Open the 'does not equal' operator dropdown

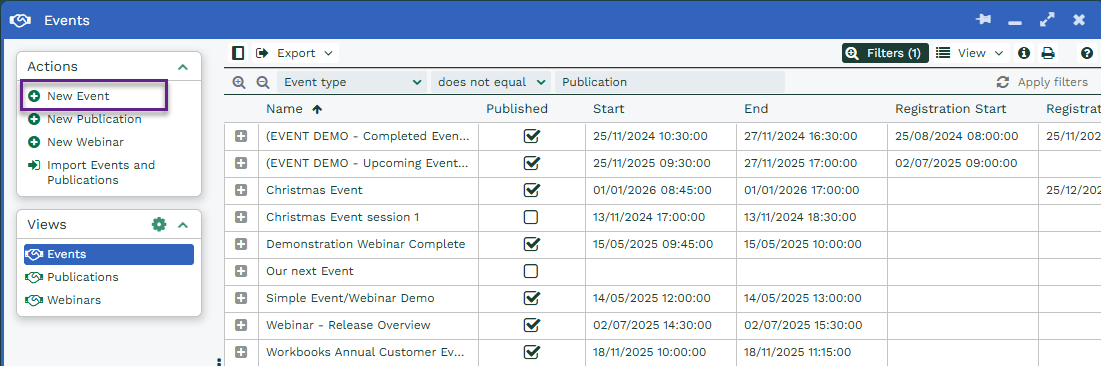tap(490, 82)
